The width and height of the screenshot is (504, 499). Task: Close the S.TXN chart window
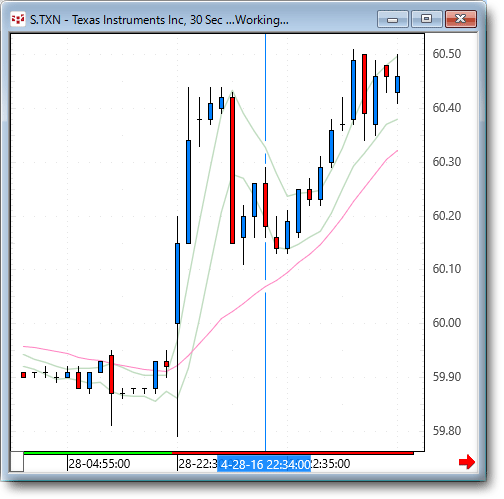461,19
